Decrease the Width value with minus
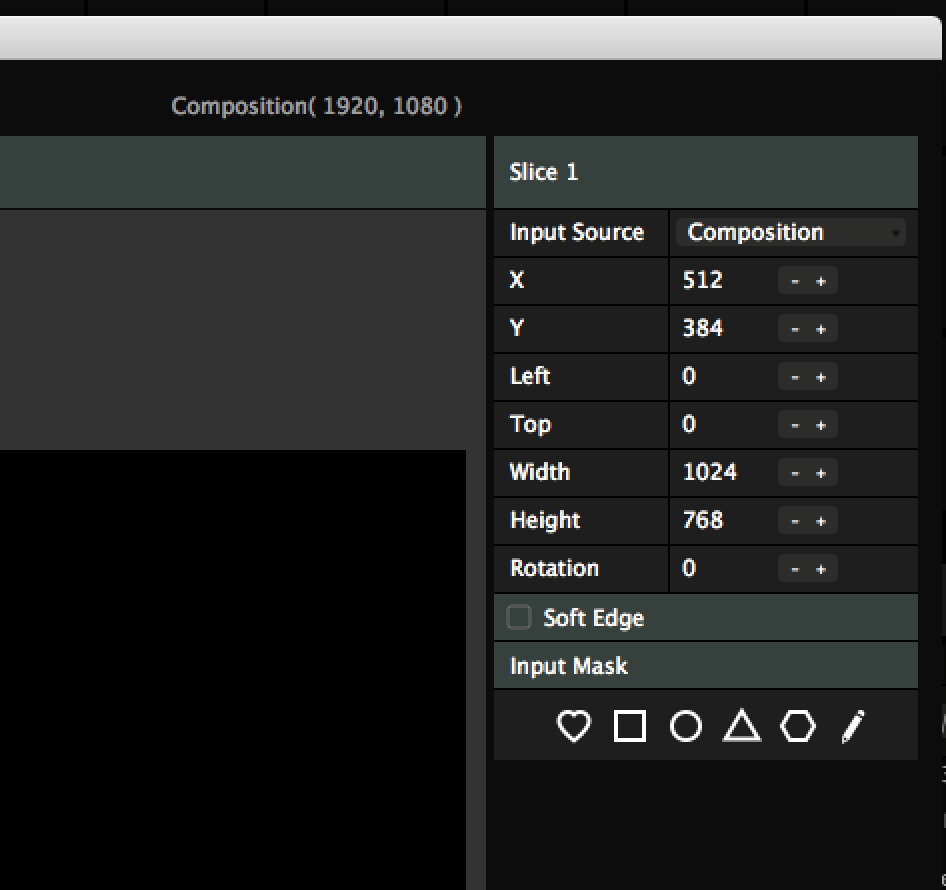Image resolution: width=946 pixels, height=890 pixels. (795, 473)
